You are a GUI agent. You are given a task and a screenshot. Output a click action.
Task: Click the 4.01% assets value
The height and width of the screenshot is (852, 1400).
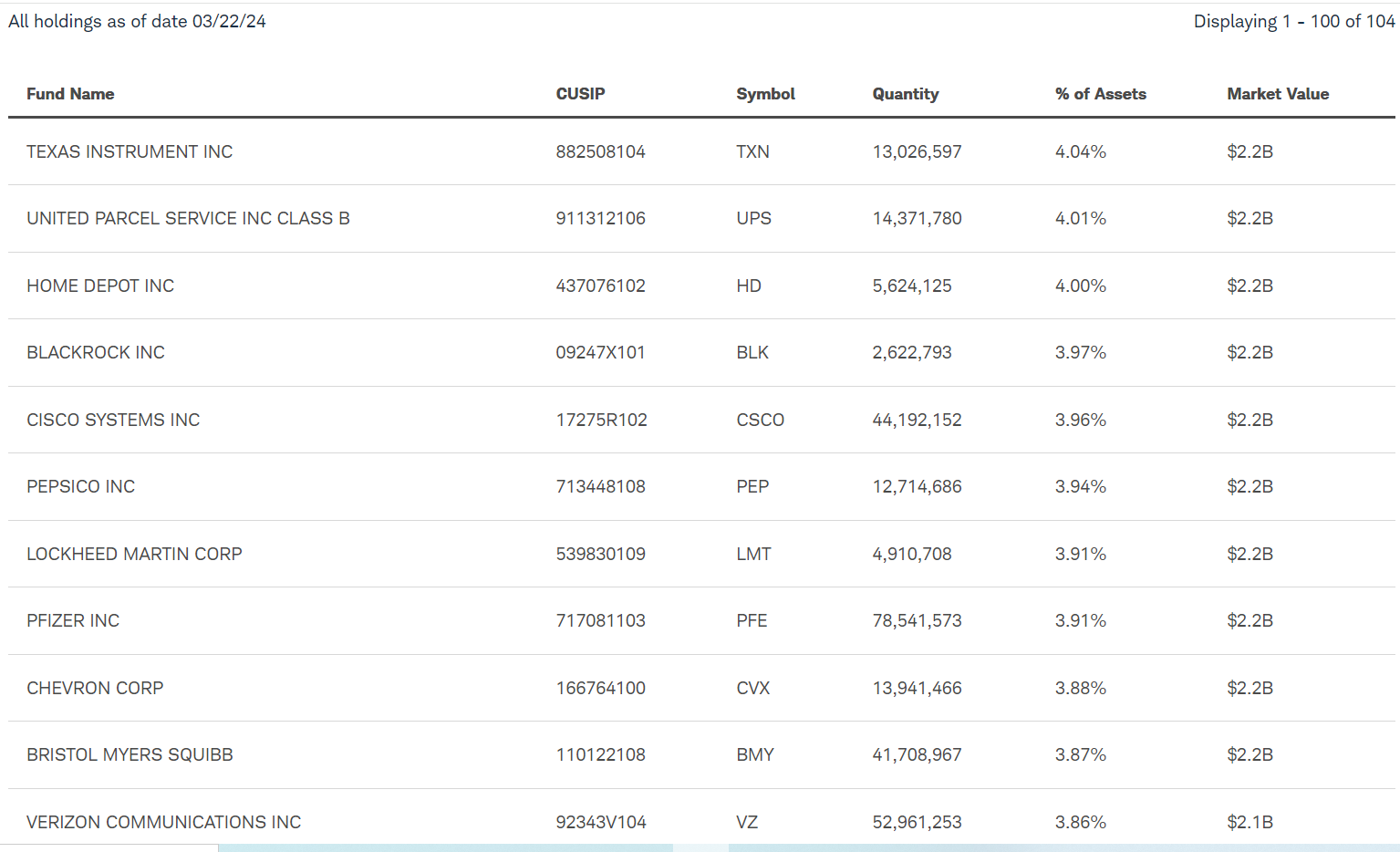tap(1081, 218)
